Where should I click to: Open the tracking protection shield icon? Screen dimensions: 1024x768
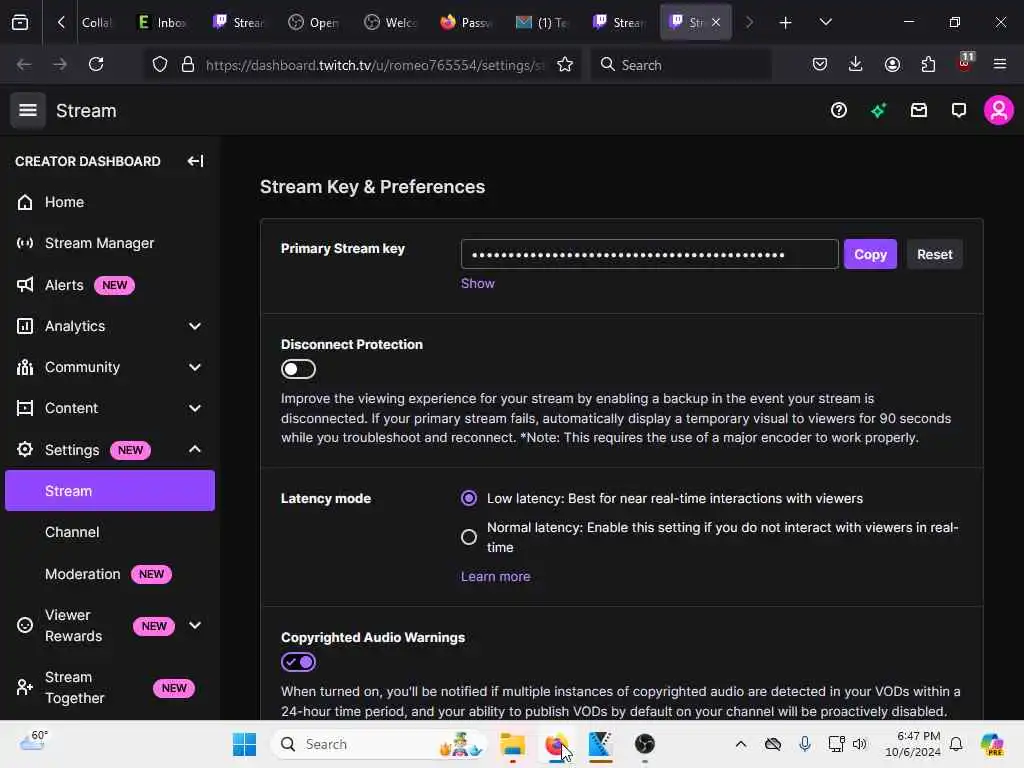160,64
